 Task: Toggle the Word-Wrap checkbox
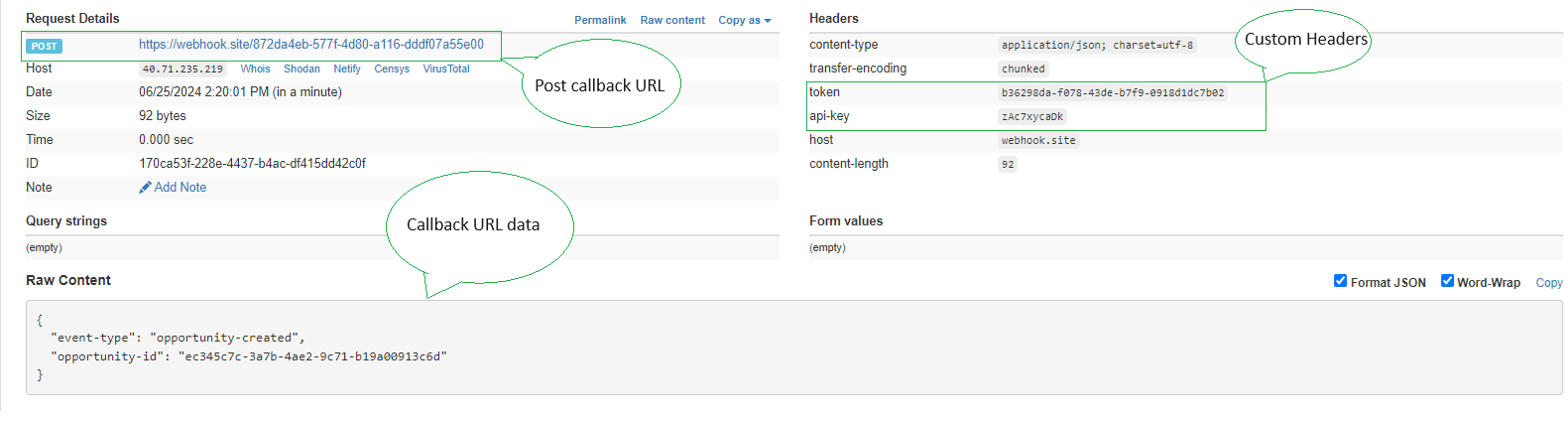click(x=1447, y=281)
